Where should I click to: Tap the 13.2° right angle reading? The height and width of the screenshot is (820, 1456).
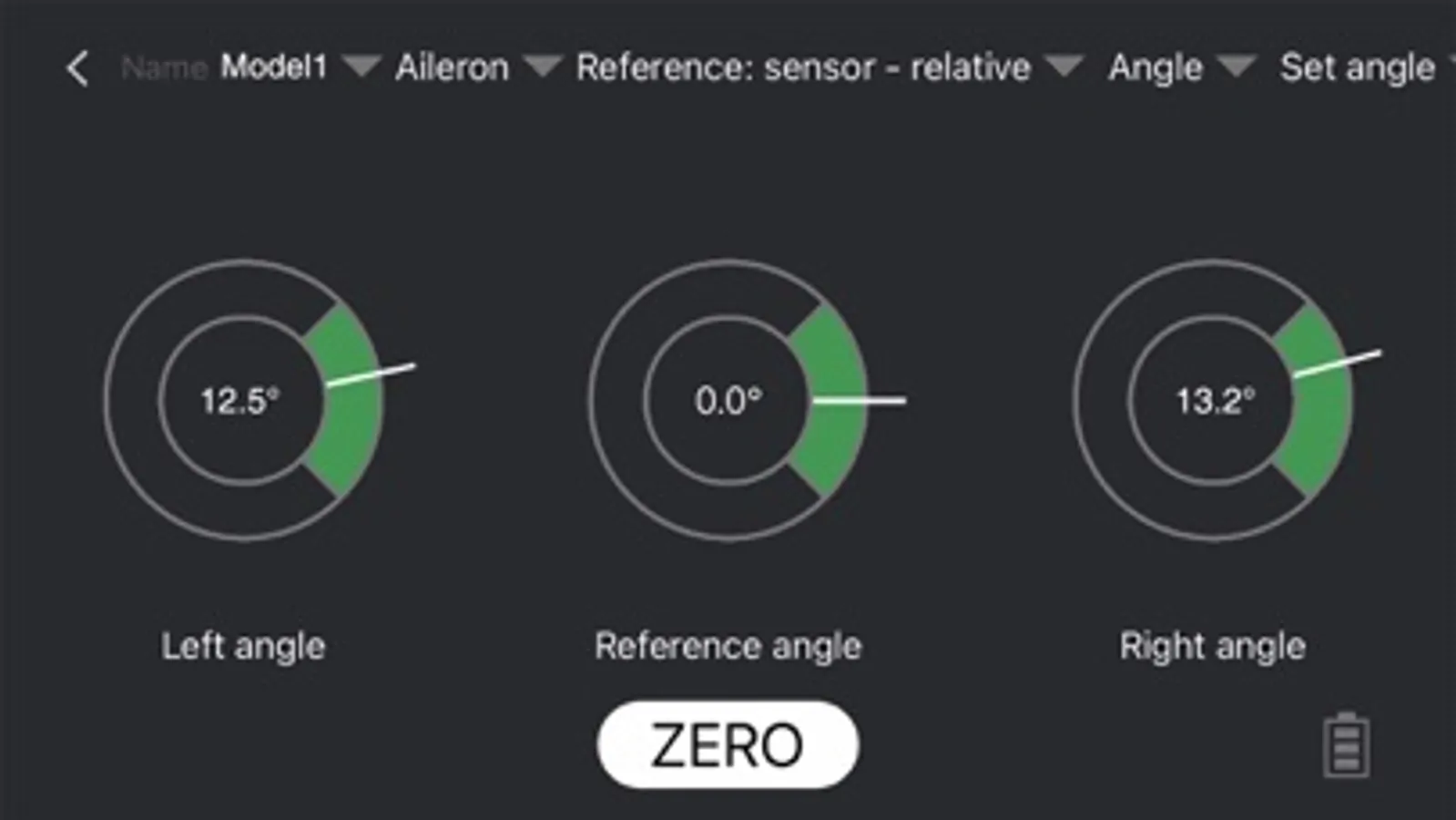coord(1215,401)
